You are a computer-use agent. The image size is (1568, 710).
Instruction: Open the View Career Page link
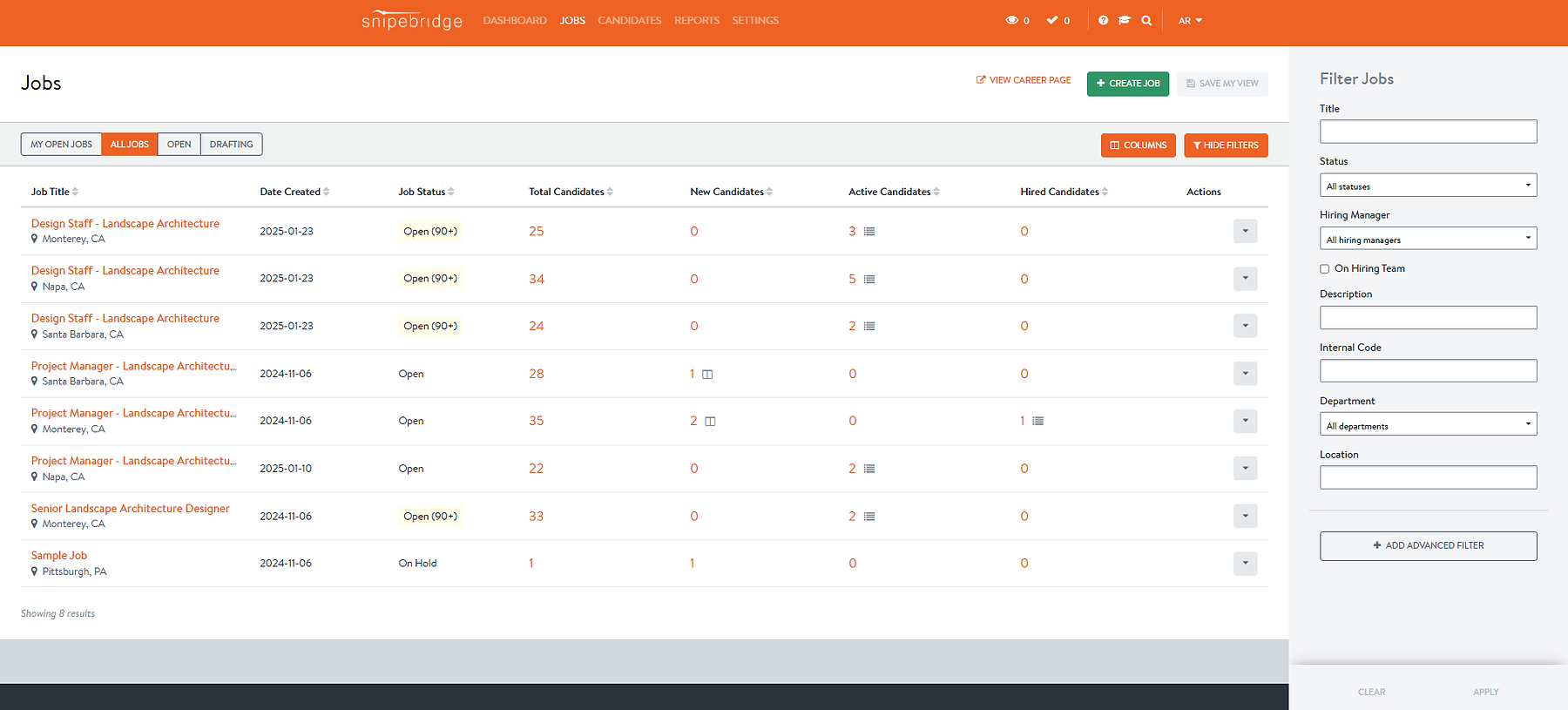tap(1024, 80)
